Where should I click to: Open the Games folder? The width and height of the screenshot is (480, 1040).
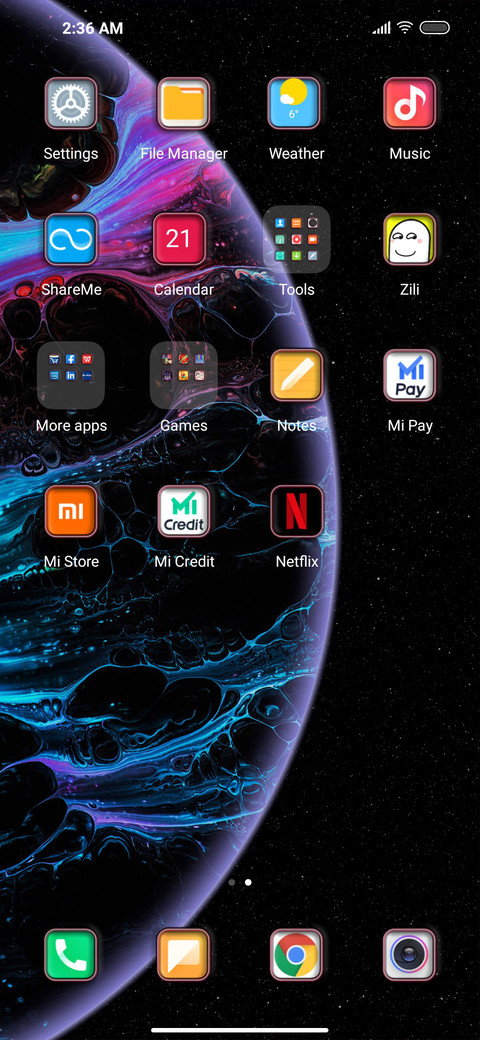tap(184, 375)
